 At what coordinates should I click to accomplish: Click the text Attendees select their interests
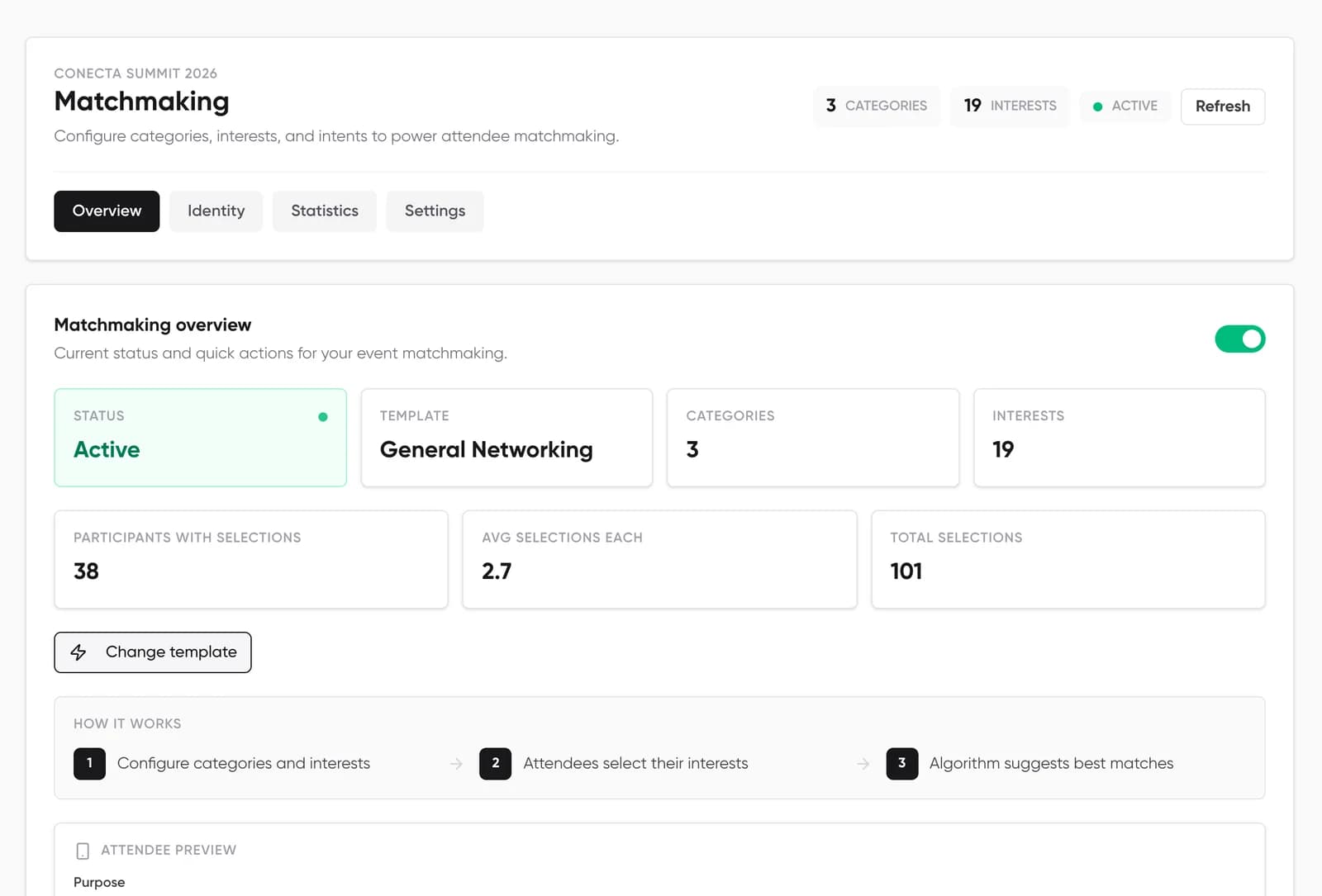pos(635,764)
